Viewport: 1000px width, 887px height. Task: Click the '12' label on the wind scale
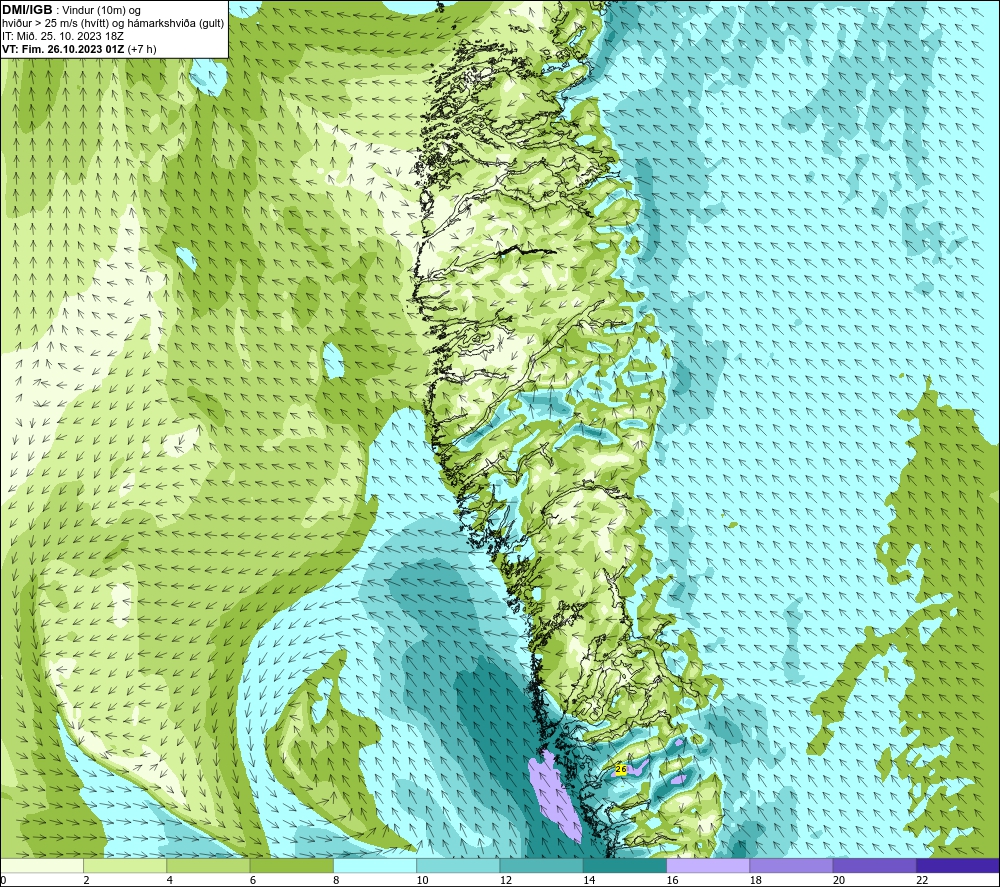tap(506, 881)
